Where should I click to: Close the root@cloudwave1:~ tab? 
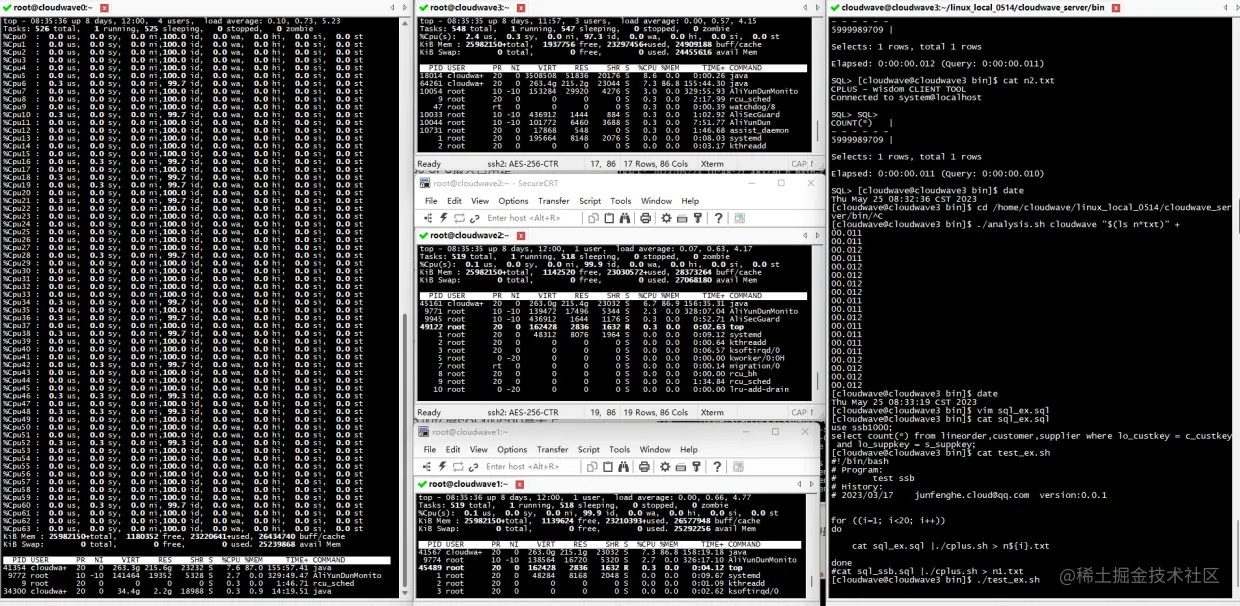coord(520,485)
